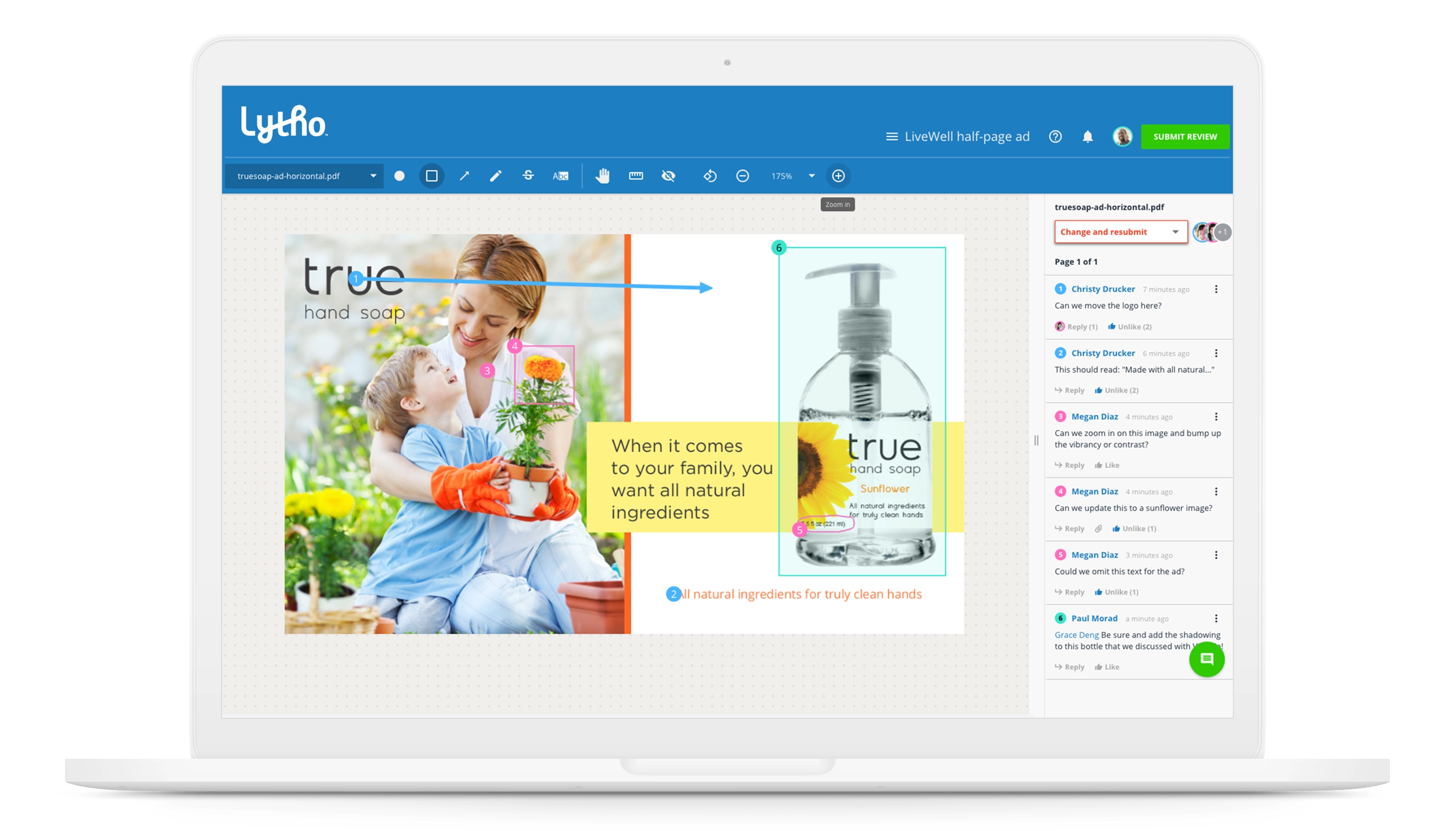
Task: Reply to the sunflower image comment
Action: [1070, 529]
